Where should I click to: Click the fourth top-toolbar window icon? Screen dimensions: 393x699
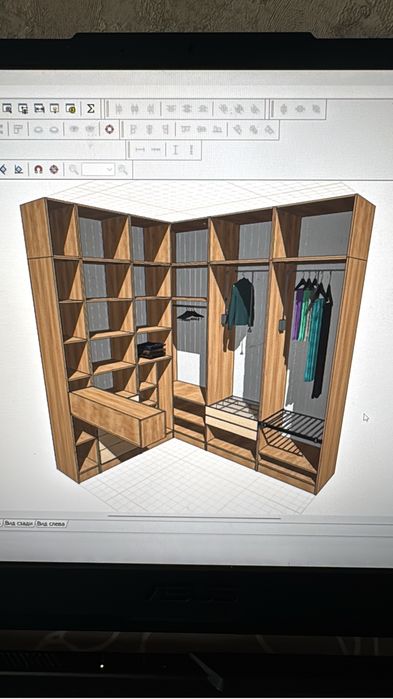point(54,108)
